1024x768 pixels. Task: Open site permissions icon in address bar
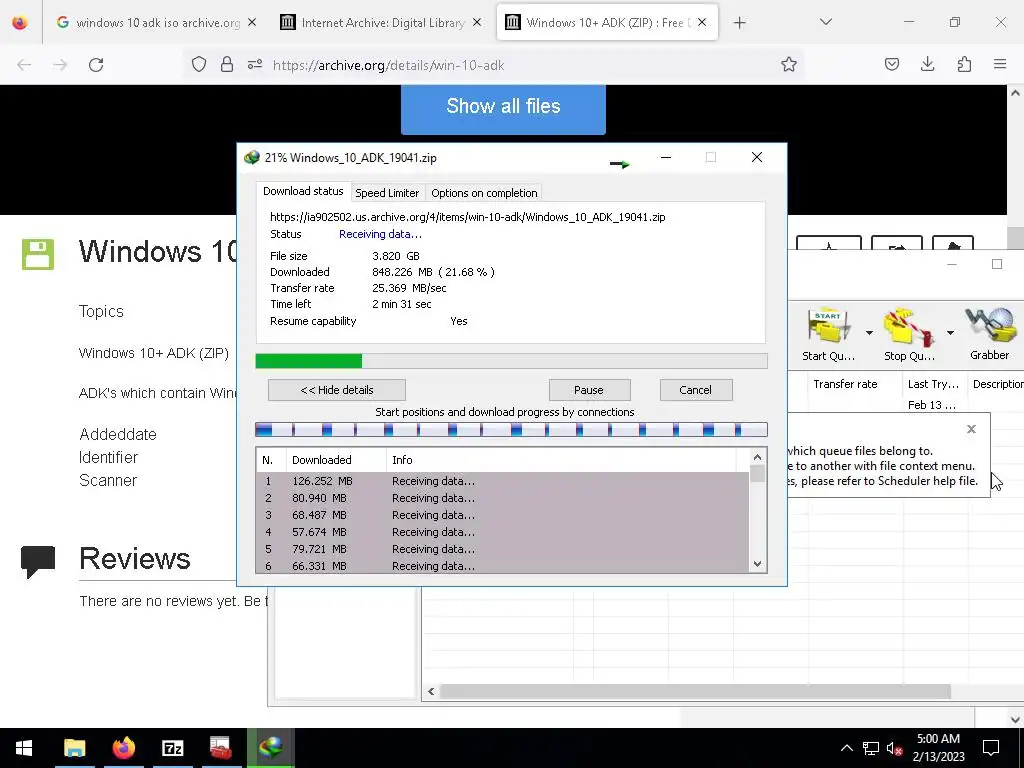point(255,65)
